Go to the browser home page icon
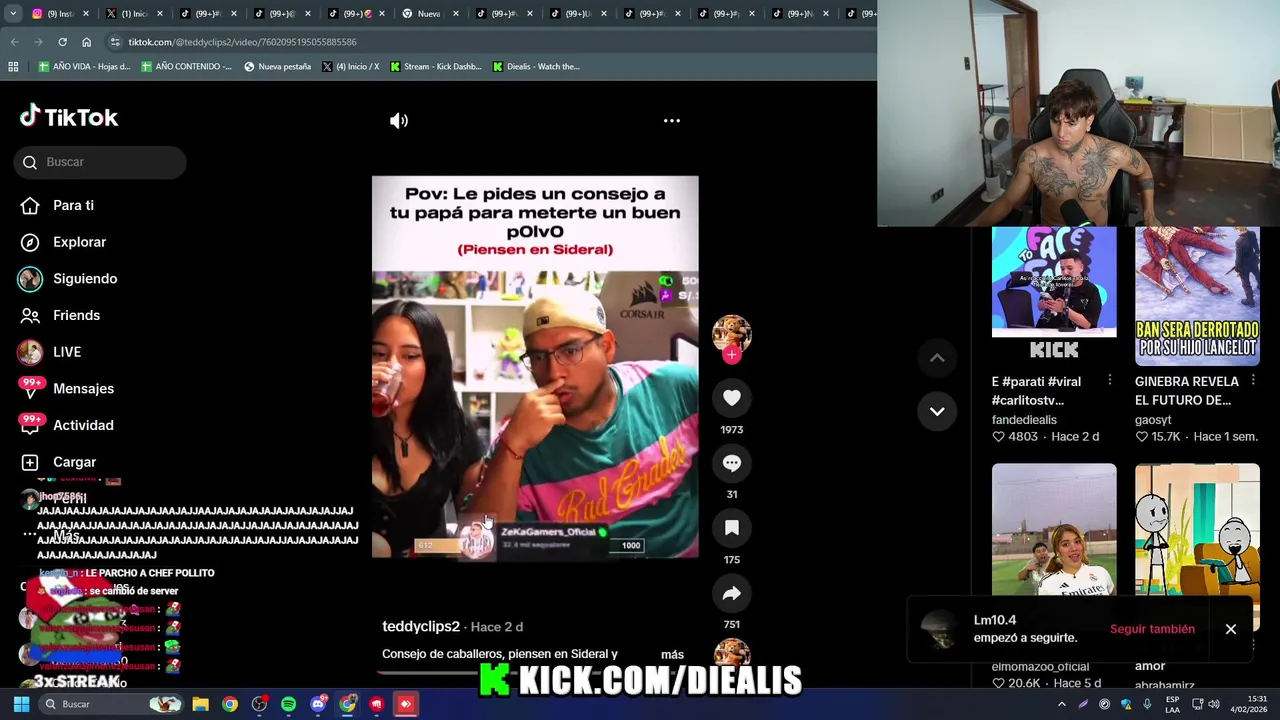1280x720 pixels. pos(86,42)
